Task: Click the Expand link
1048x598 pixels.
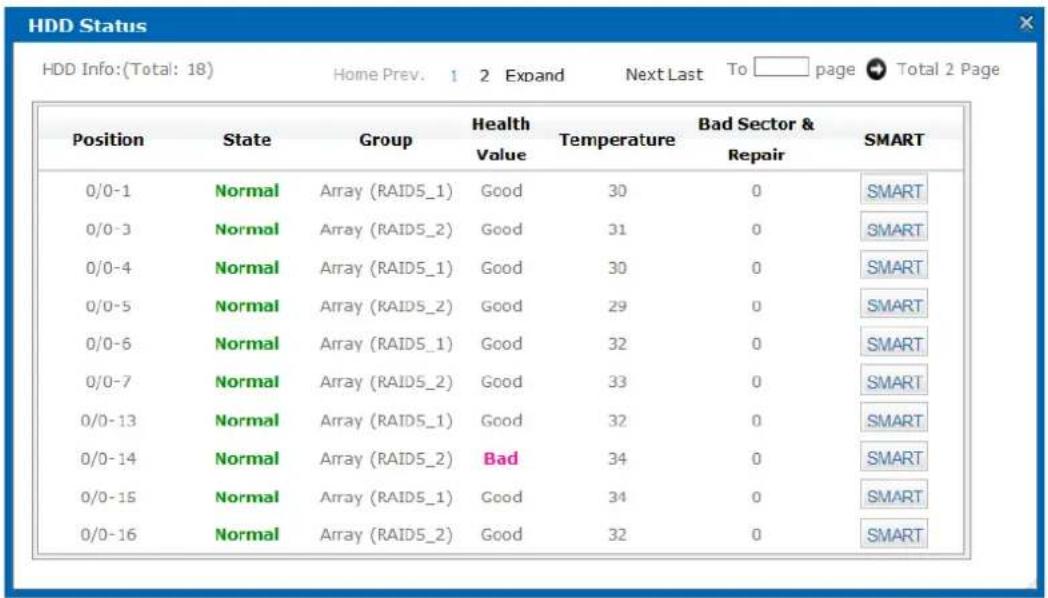Action: pyautogui.click(x=535, y=76)
